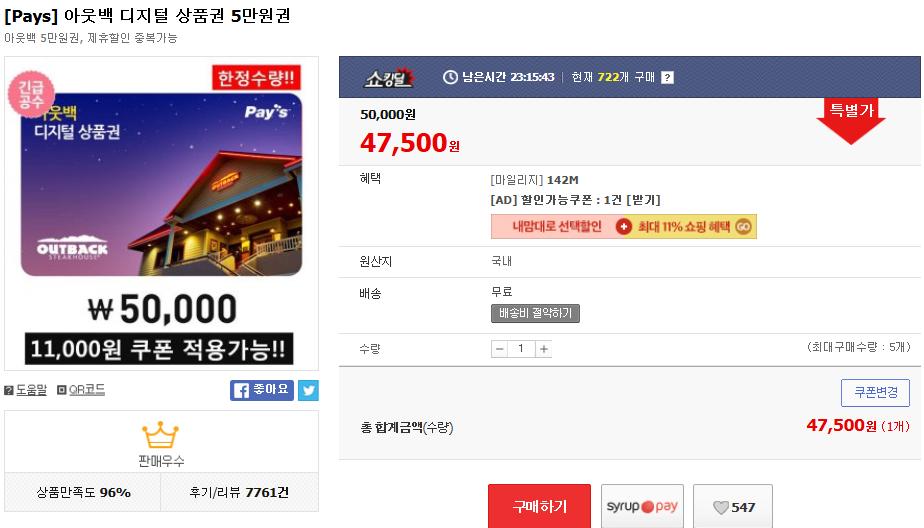The image size is (924, 528).
Task: Click the 상품만족도 96% rating cell
Action: (83, 492)
